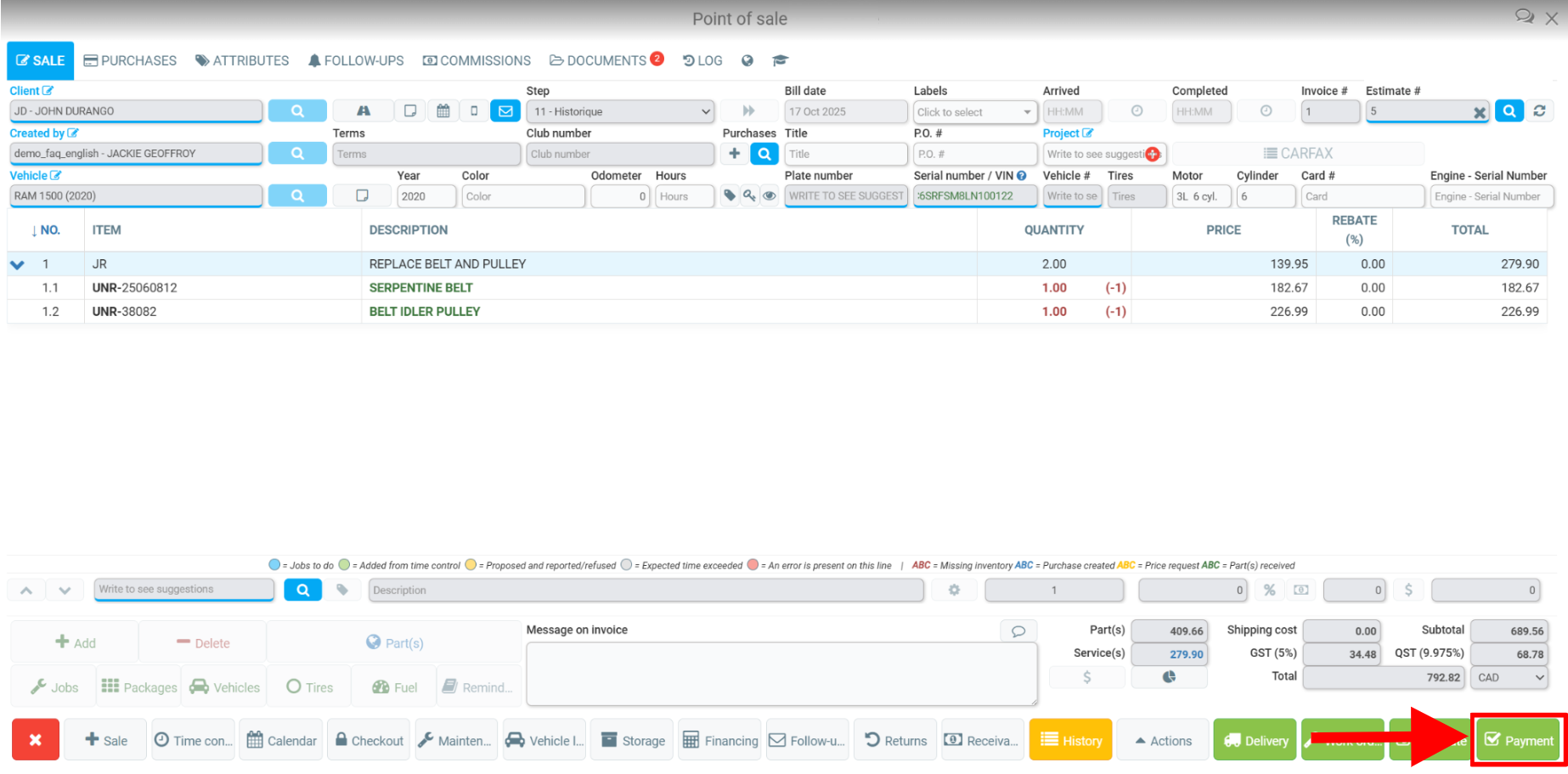
Task: Click the Bill date field
Action: click(x=845, y=111)
